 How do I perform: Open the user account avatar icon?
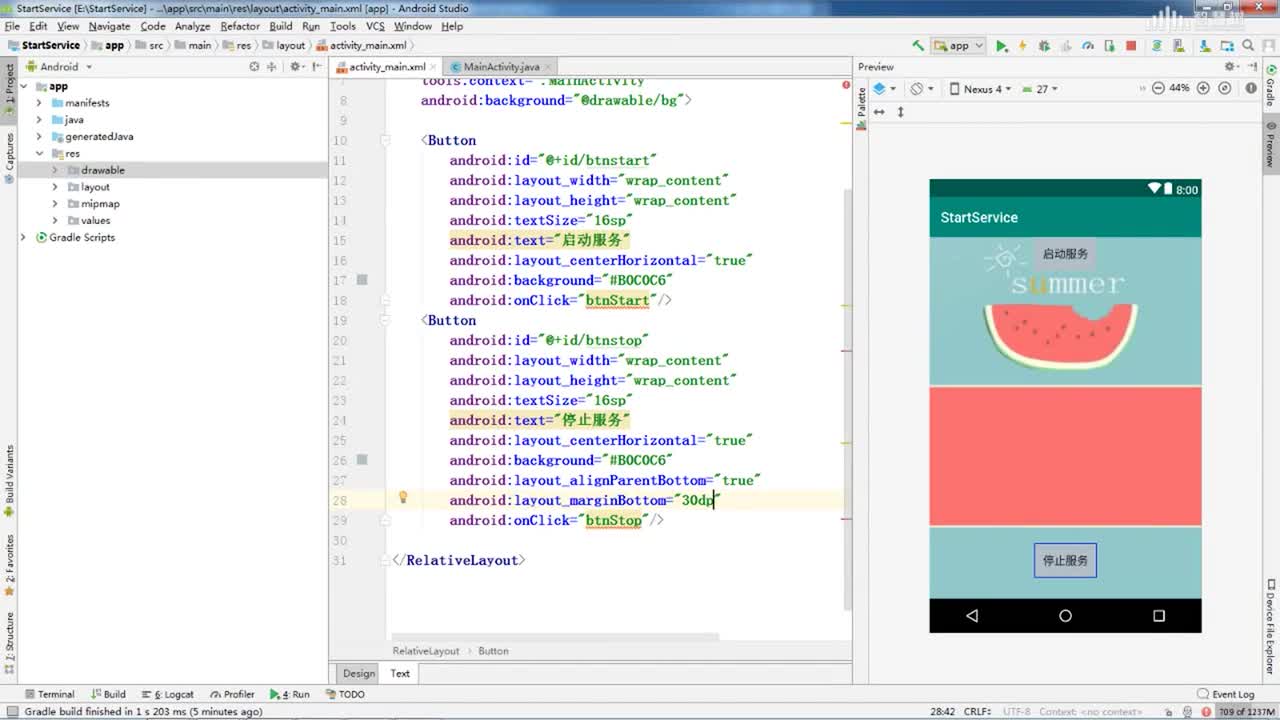coord(1270,45)
